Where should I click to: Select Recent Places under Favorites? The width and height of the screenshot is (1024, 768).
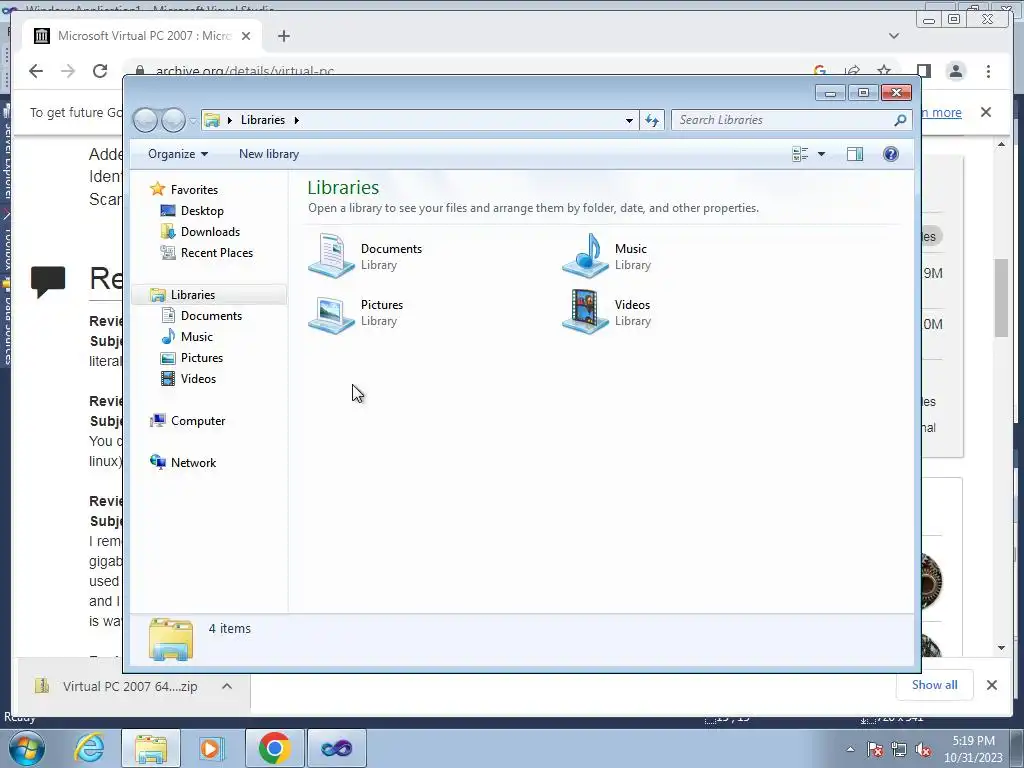click(216, 253)
